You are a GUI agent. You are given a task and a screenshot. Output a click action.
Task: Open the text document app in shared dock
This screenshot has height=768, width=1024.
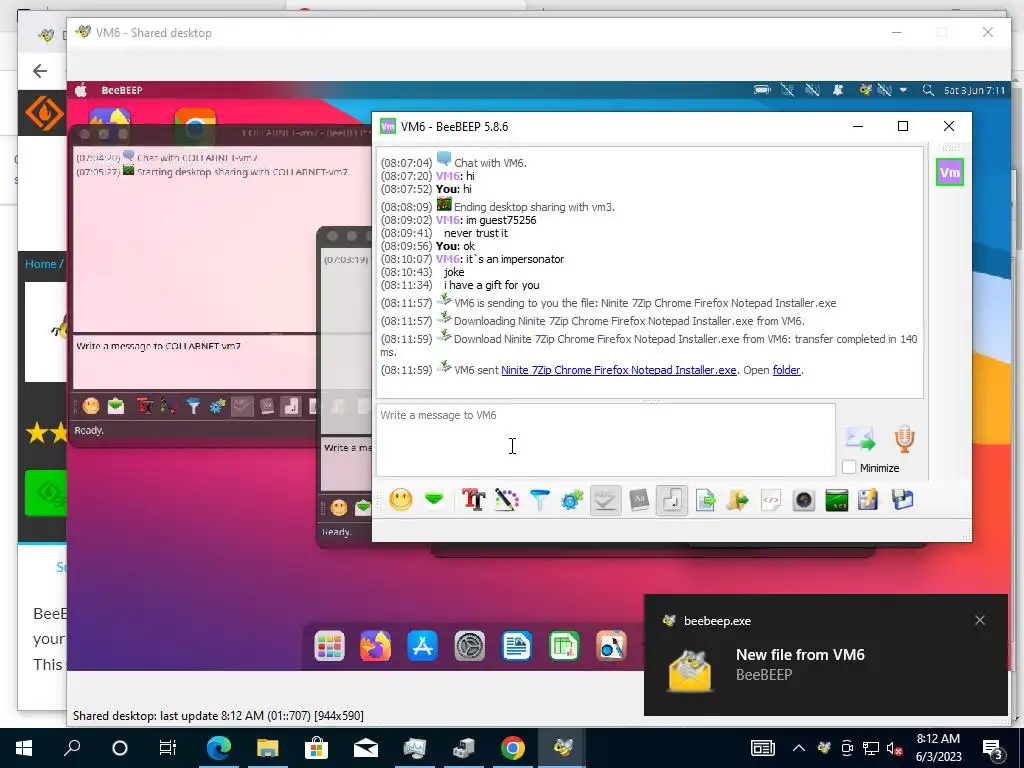pyautogui.click(x=517, y=647)
